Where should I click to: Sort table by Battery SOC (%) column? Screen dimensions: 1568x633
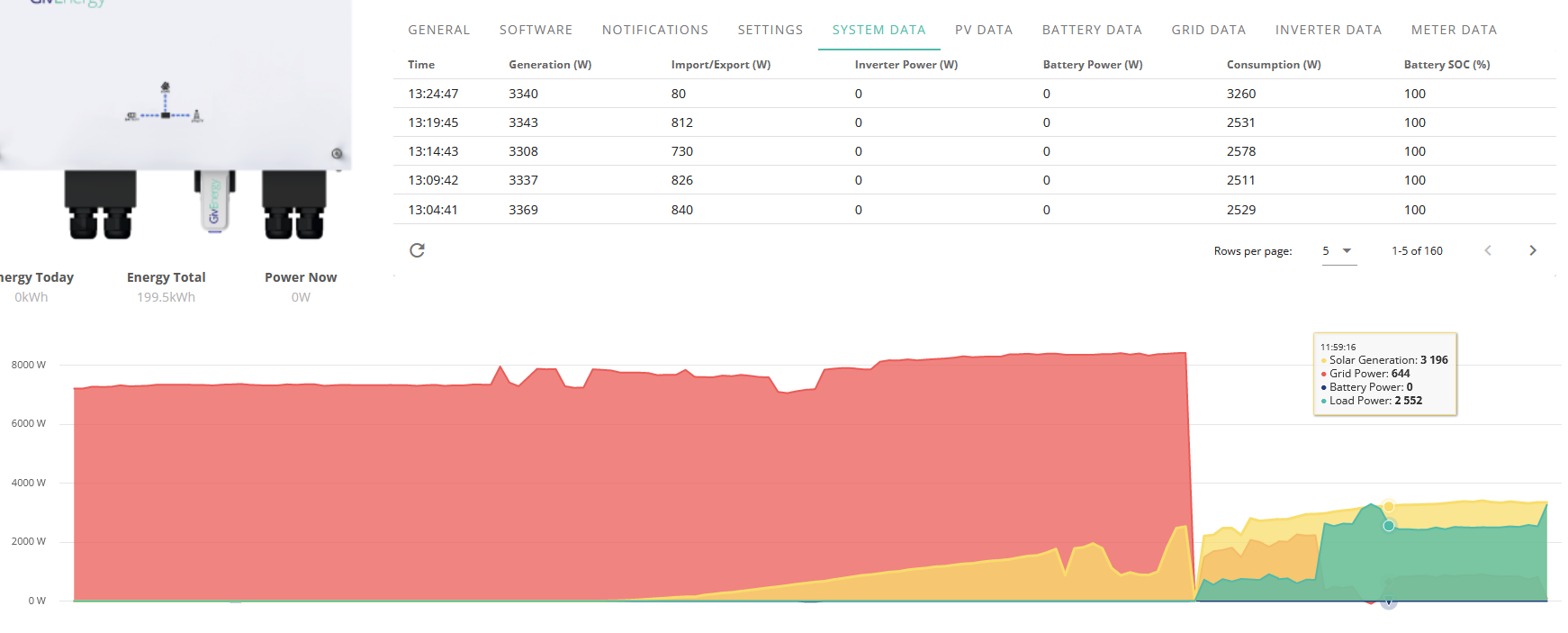click(1446, 65)
